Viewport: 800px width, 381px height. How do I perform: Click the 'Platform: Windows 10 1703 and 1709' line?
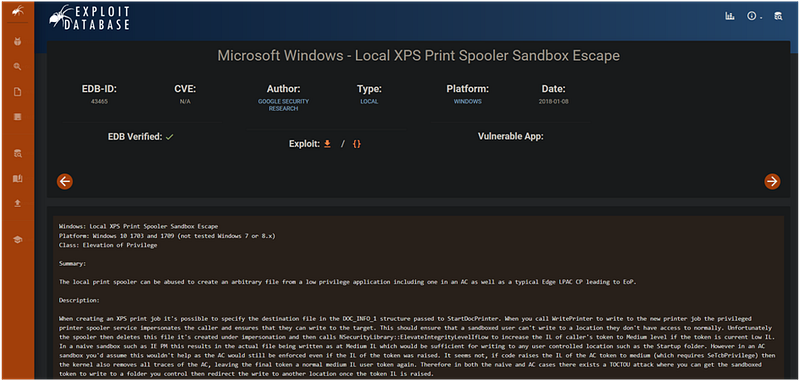(167, 235)
